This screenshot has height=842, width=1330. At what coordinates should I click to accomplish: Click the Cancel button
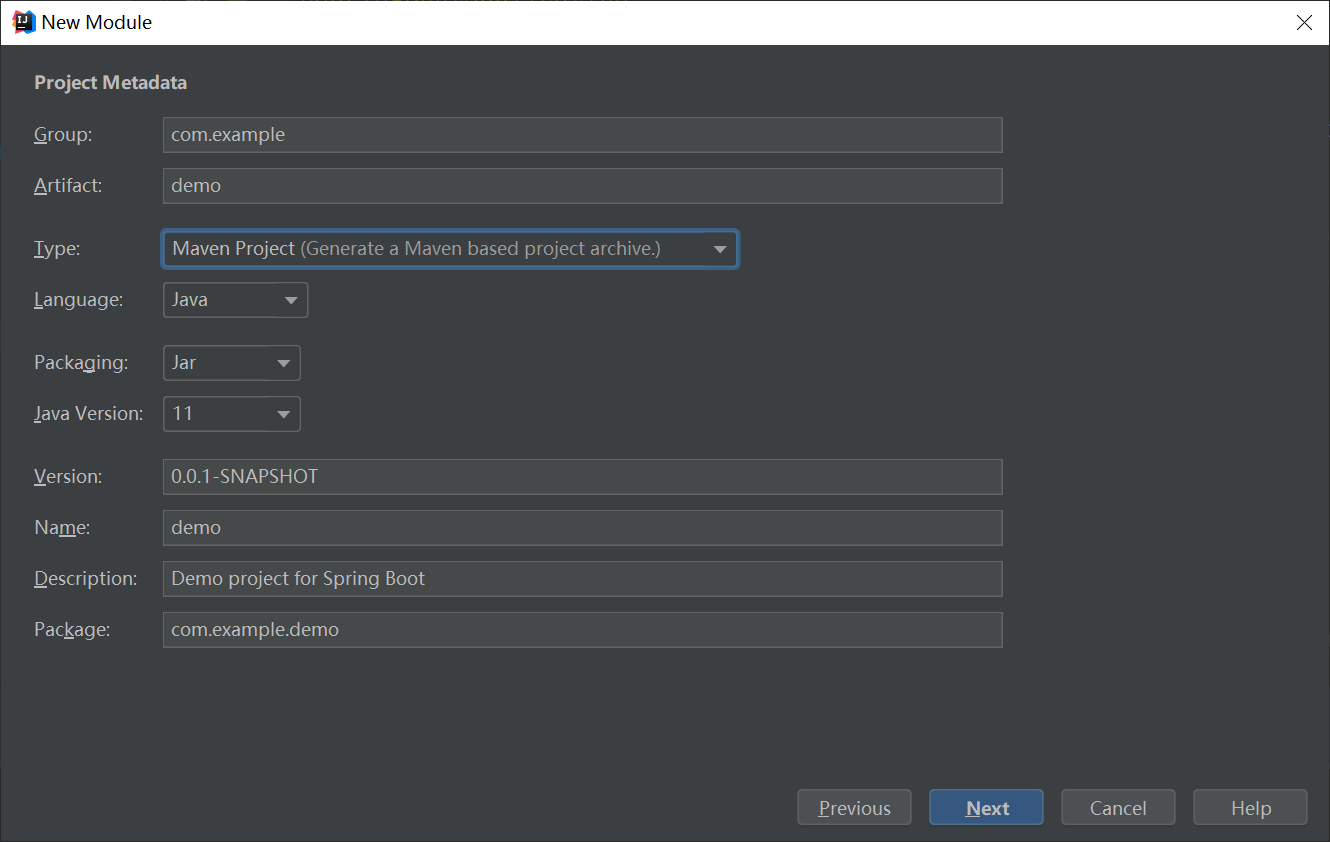pos(1118,808)
